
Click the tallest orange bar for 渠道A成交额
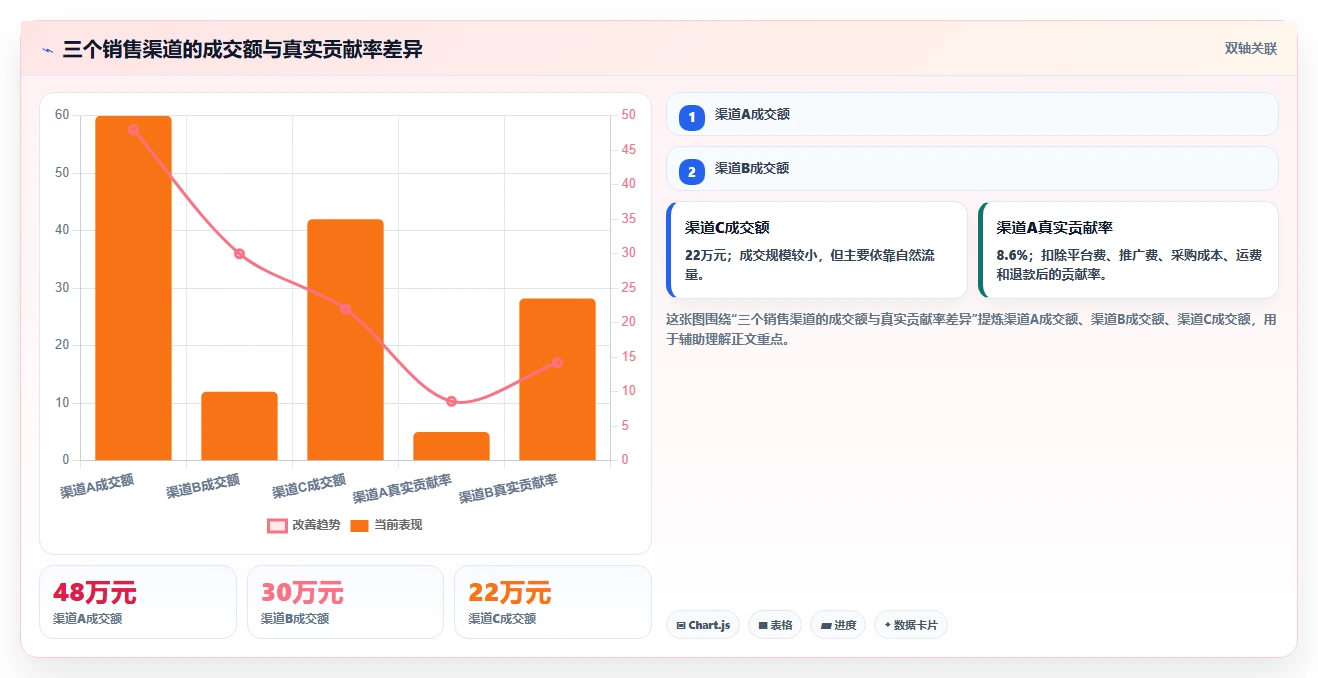[134, 288]
